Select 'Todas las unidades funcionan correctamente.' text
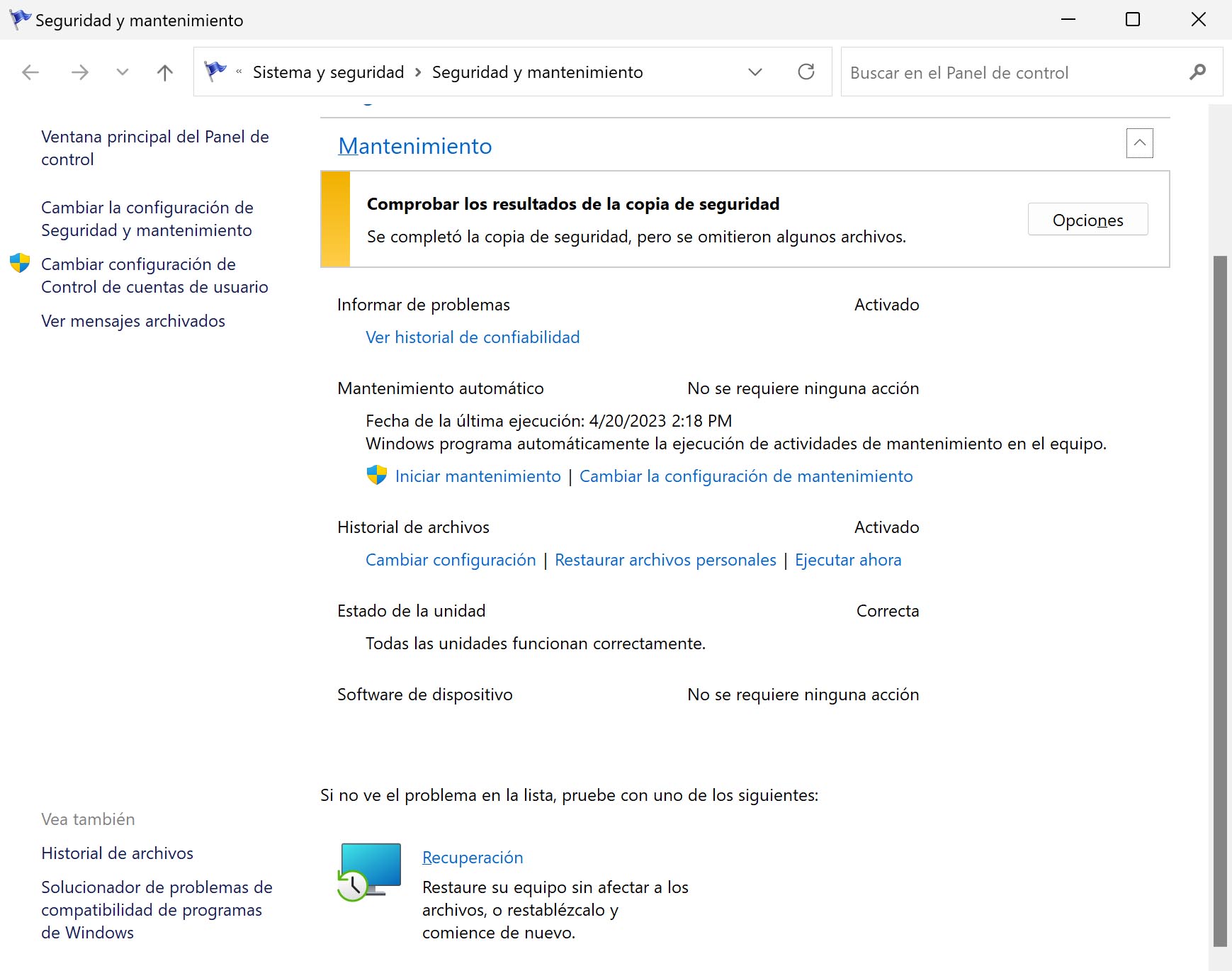 click(536, 644)
